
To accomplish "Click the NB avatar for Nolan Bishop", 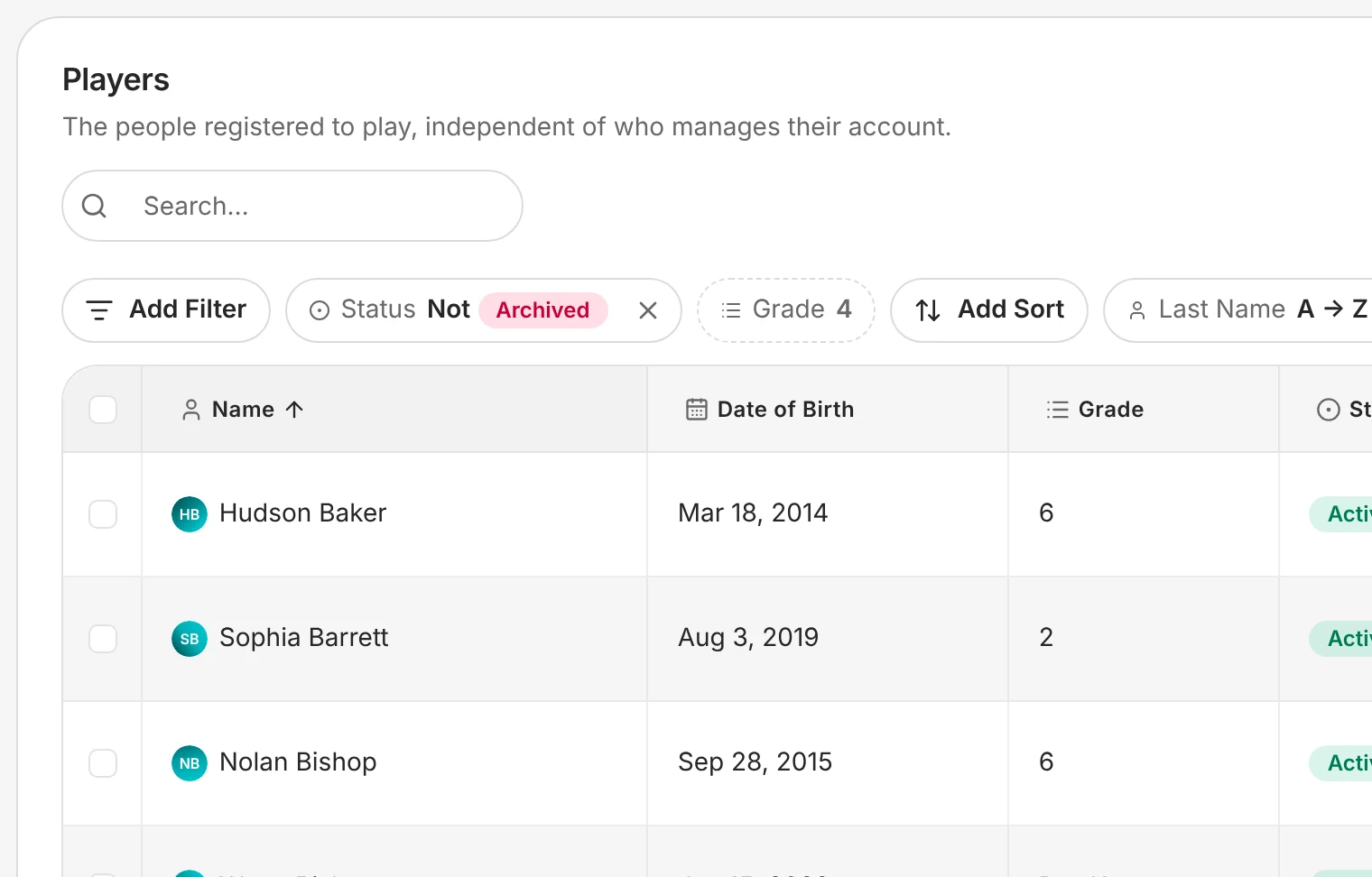I will point(190,763).
